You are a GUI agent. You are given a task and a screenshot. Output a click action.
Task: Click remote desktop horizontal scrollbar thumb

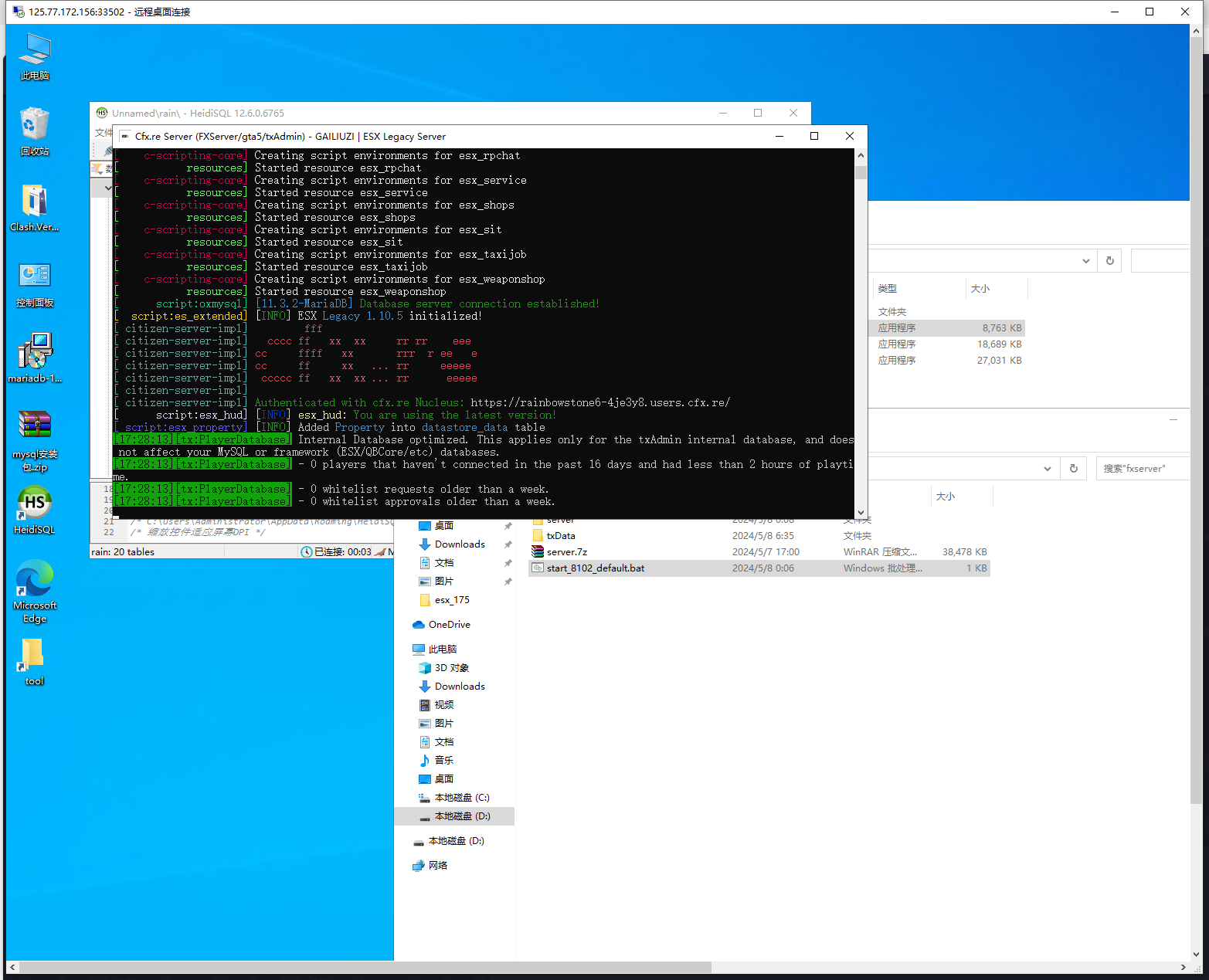[x=365, y=967]
